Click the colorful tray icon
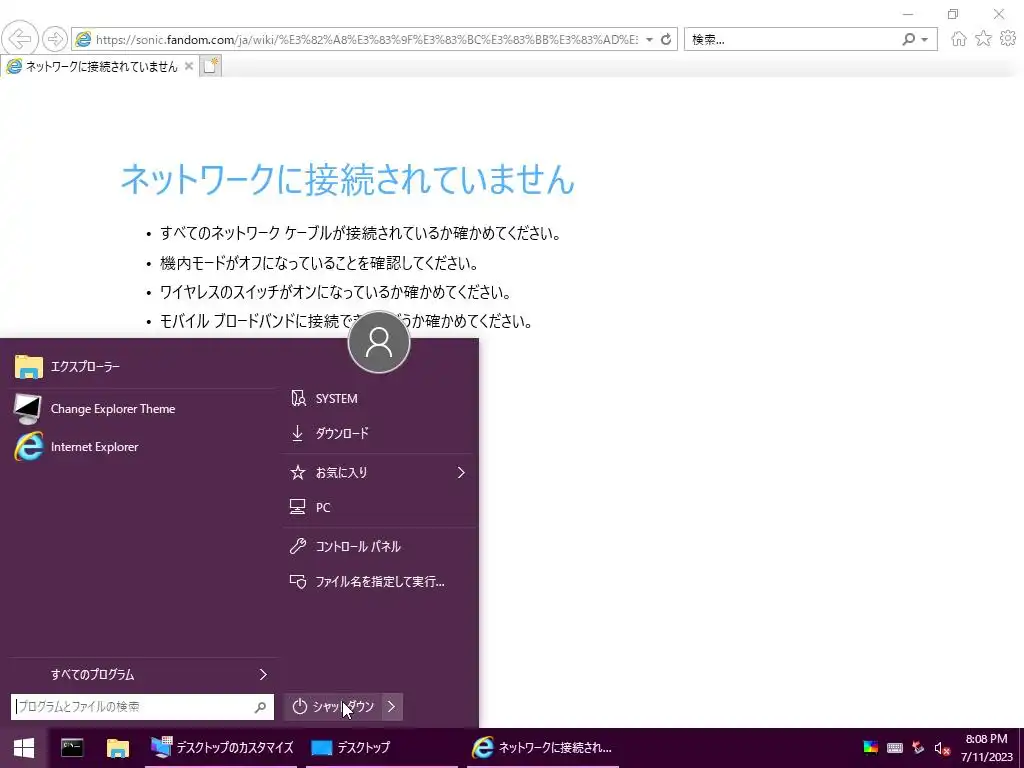Screen dimensions: 1024x768 click(x=871, y=748)
